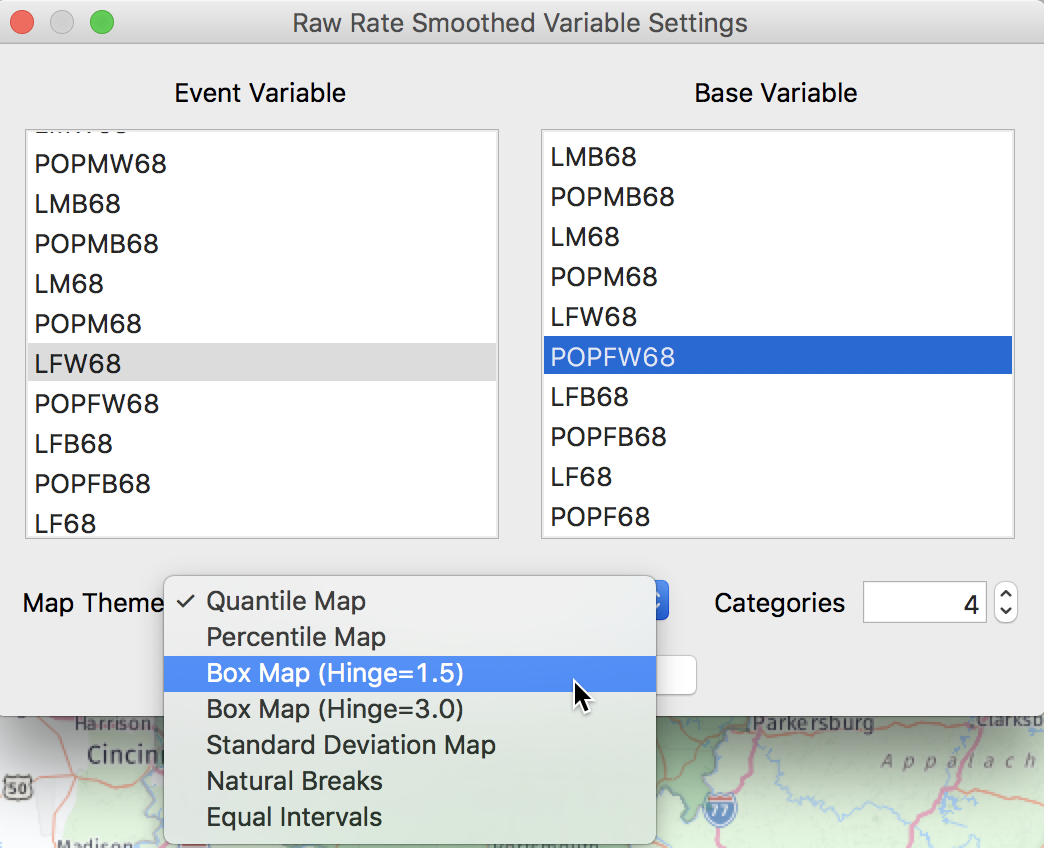
Task: Choose Percentile Map option
Action: (x=409, y=637)
